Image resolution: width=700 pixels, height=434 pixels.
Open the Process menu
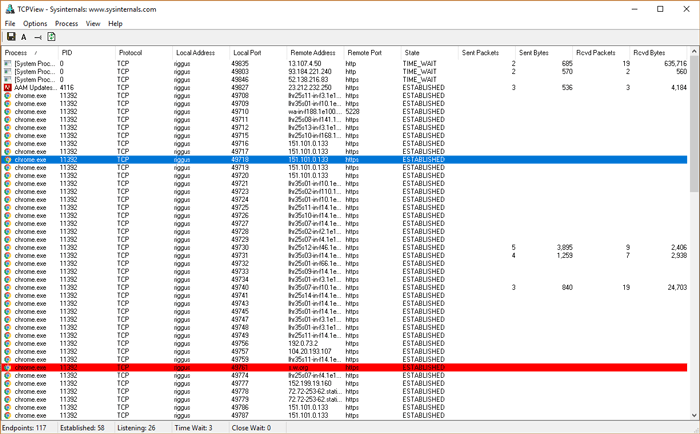coord(67,24)
